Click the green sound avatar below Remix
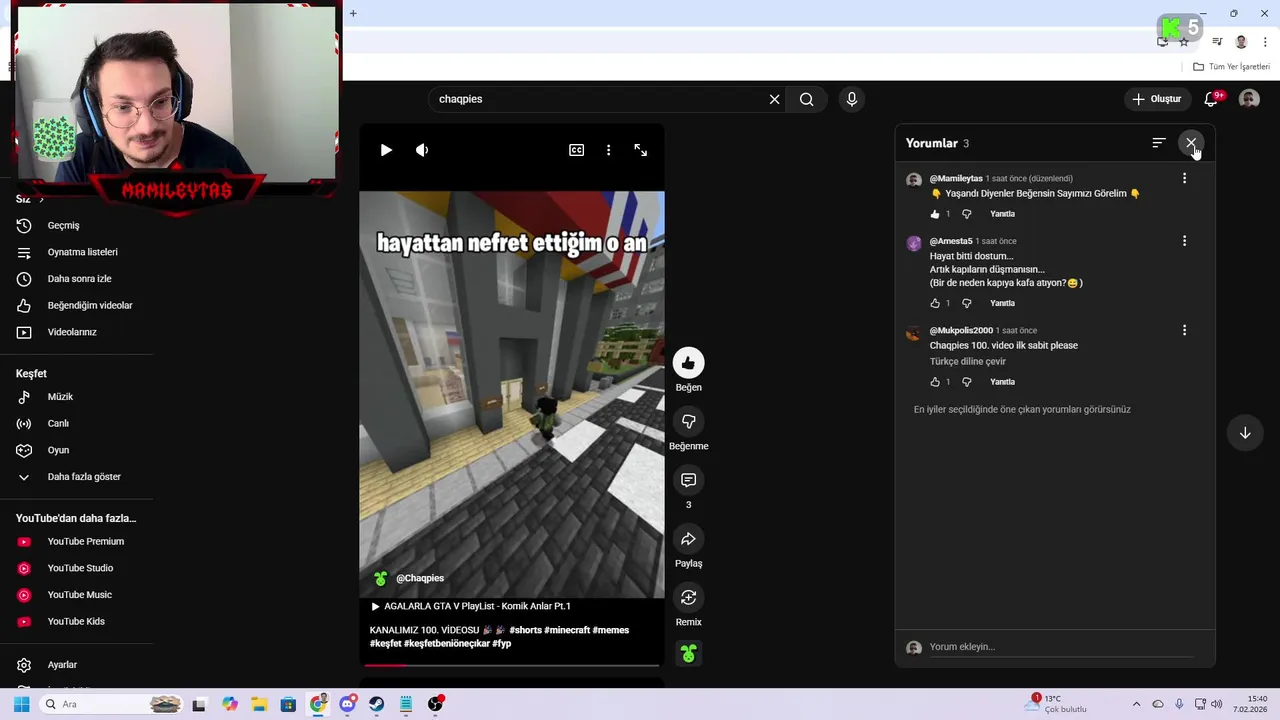 click(688, 654)
